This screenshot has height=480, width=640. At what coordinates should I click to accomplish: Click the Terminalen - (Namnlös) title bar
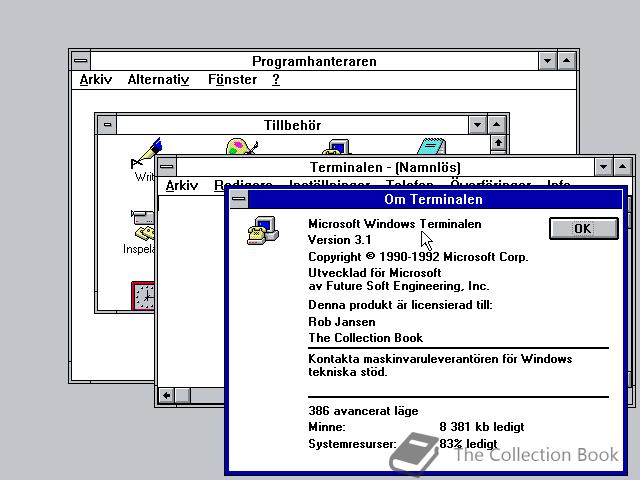pos(385,167)
